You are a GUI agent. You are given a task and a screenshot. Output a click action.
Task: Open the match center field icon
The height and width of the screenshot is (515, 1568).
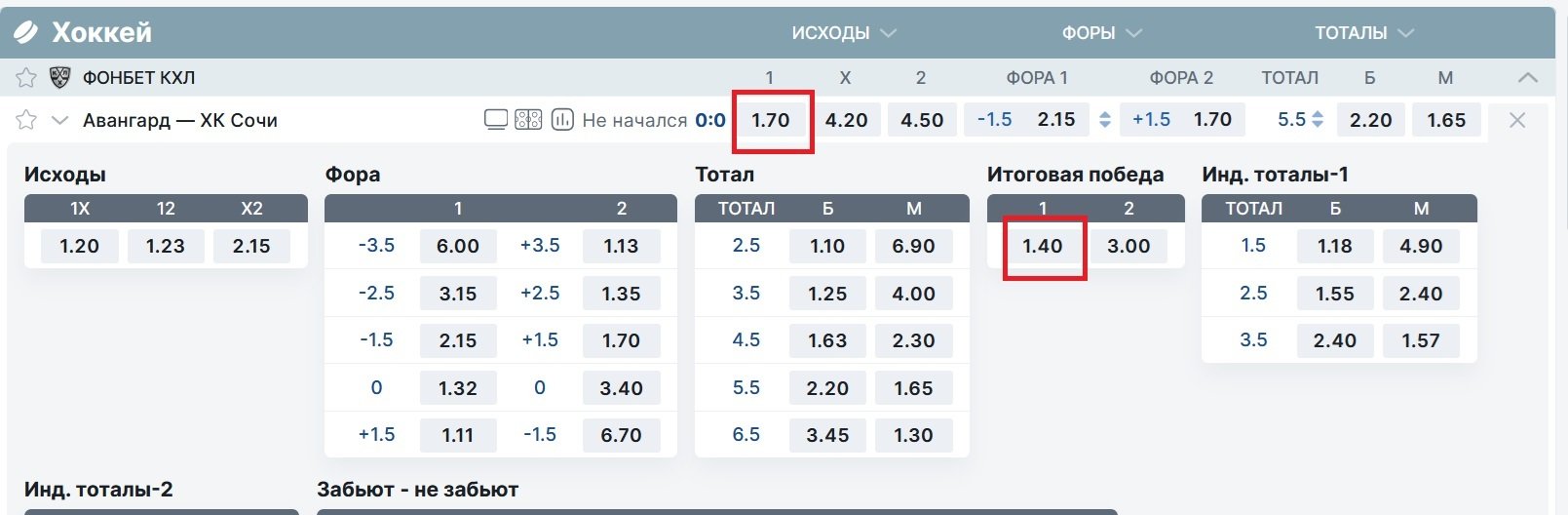[528, 120]
